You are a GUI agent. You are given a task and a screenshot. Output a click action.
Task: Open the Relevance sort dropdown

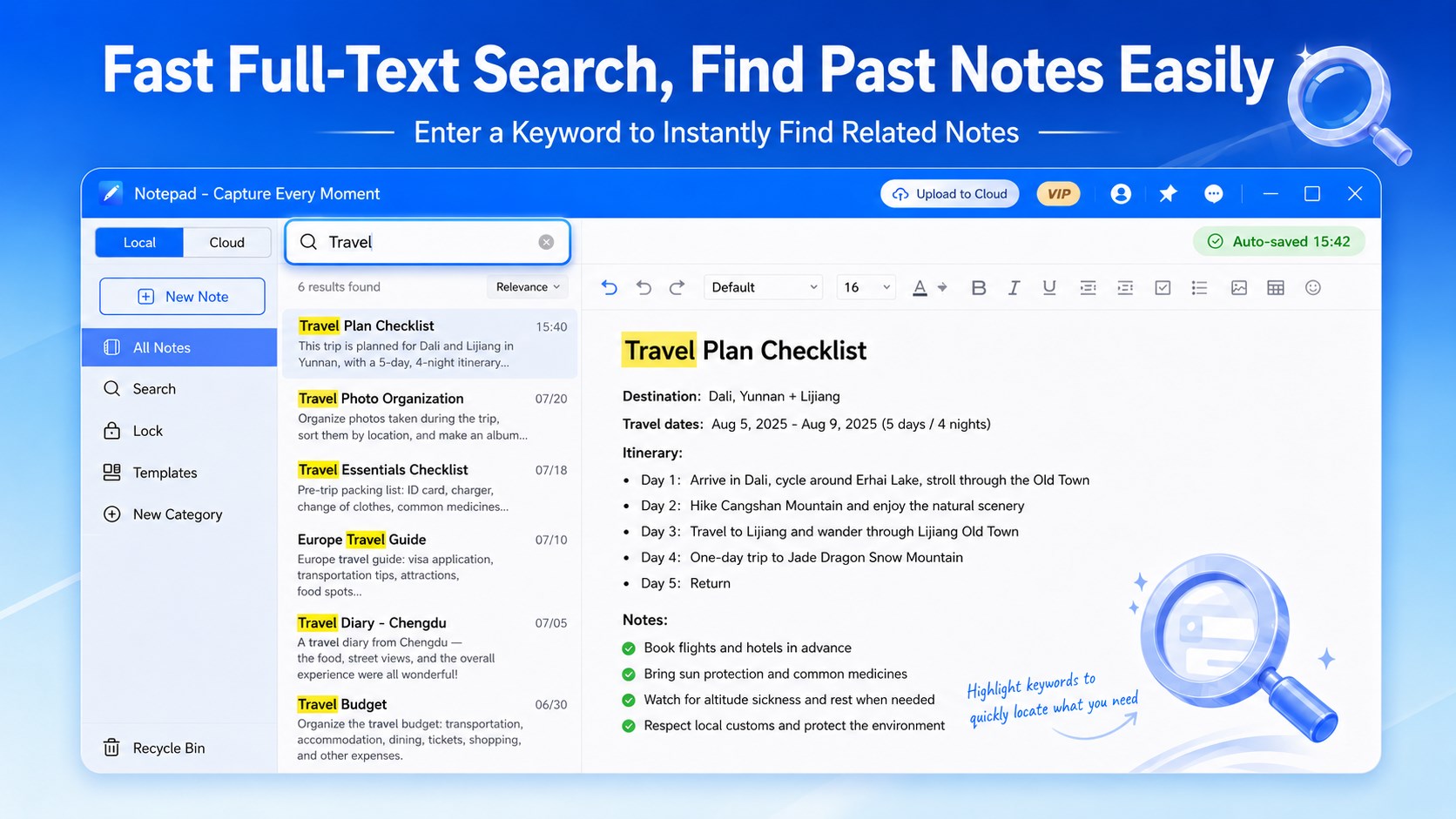click(x=528, y=287)
